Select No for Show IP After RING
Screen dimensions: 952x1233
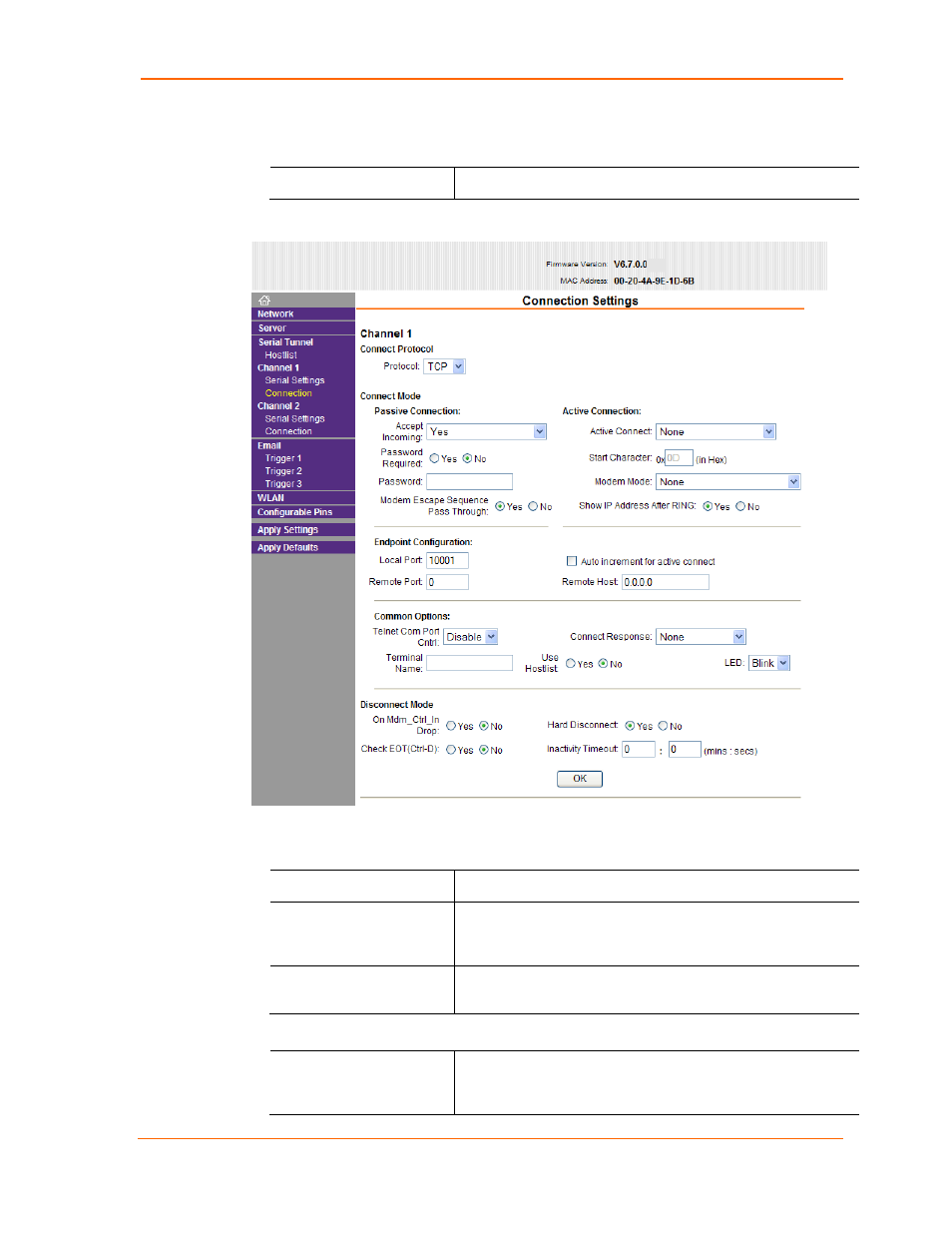740,507
